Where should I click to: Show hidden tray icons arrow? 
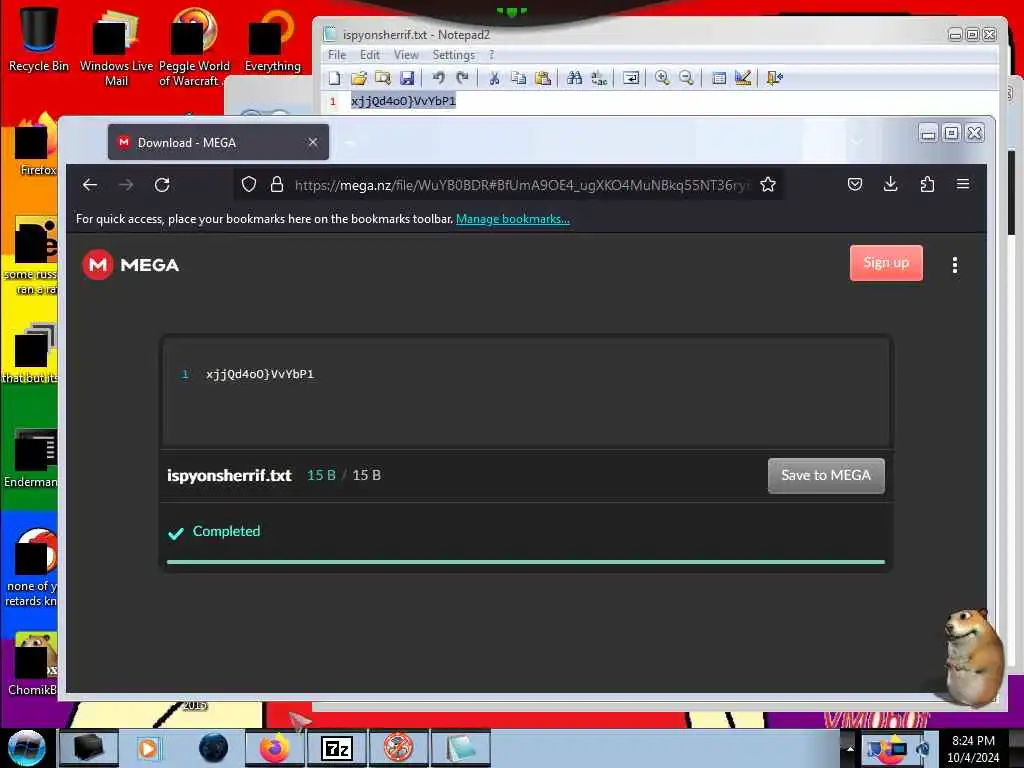point(850,748)
